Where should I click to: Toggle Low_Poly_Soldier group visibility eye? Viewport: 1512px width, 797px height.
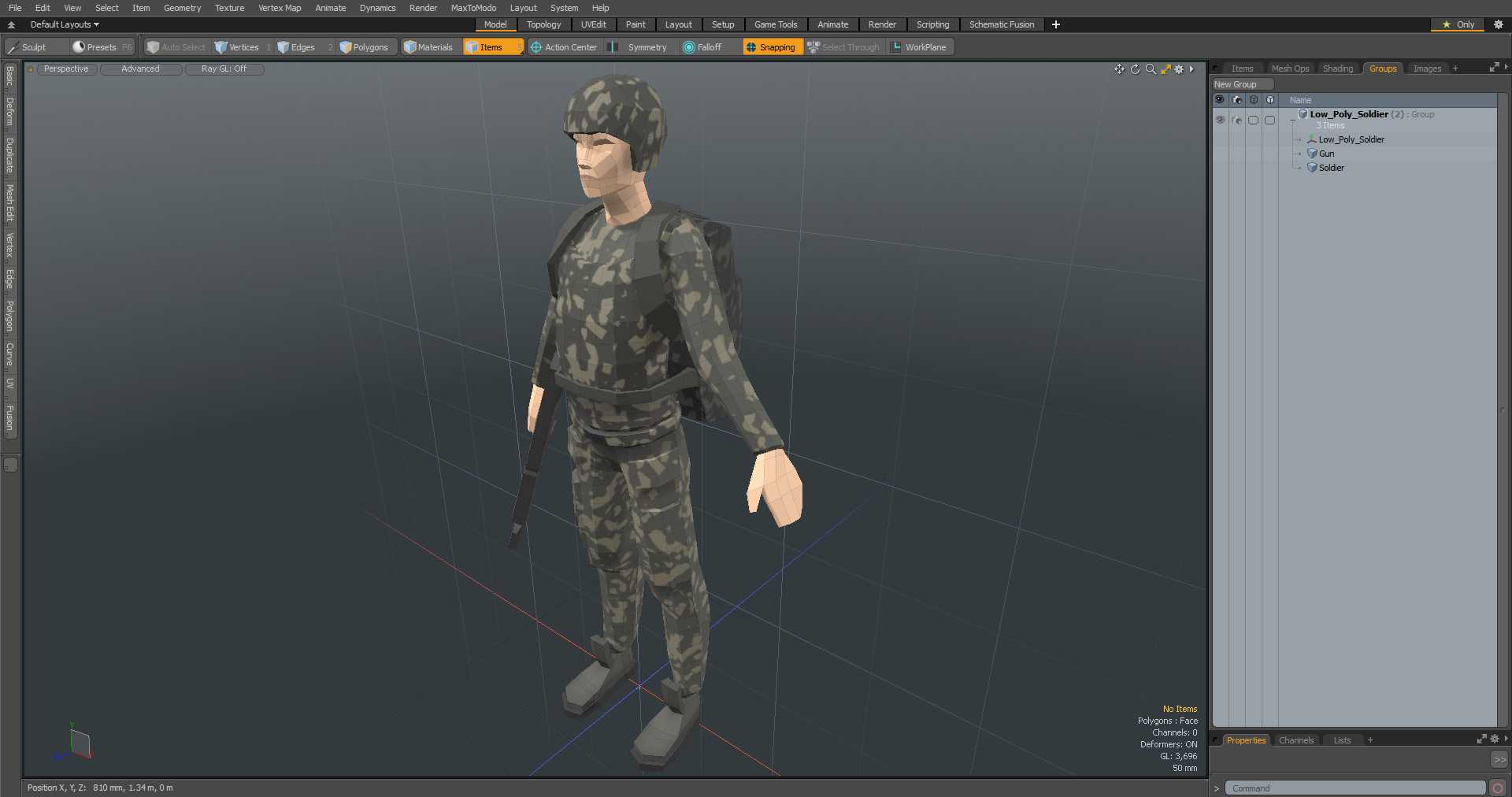1220,120
